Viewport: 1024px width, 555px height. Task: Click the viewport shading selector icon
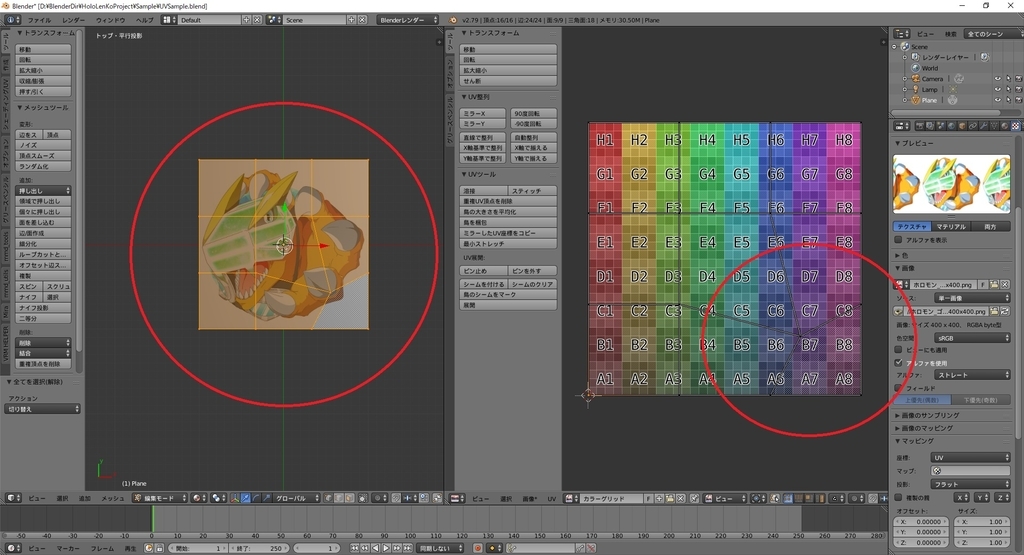199,498
